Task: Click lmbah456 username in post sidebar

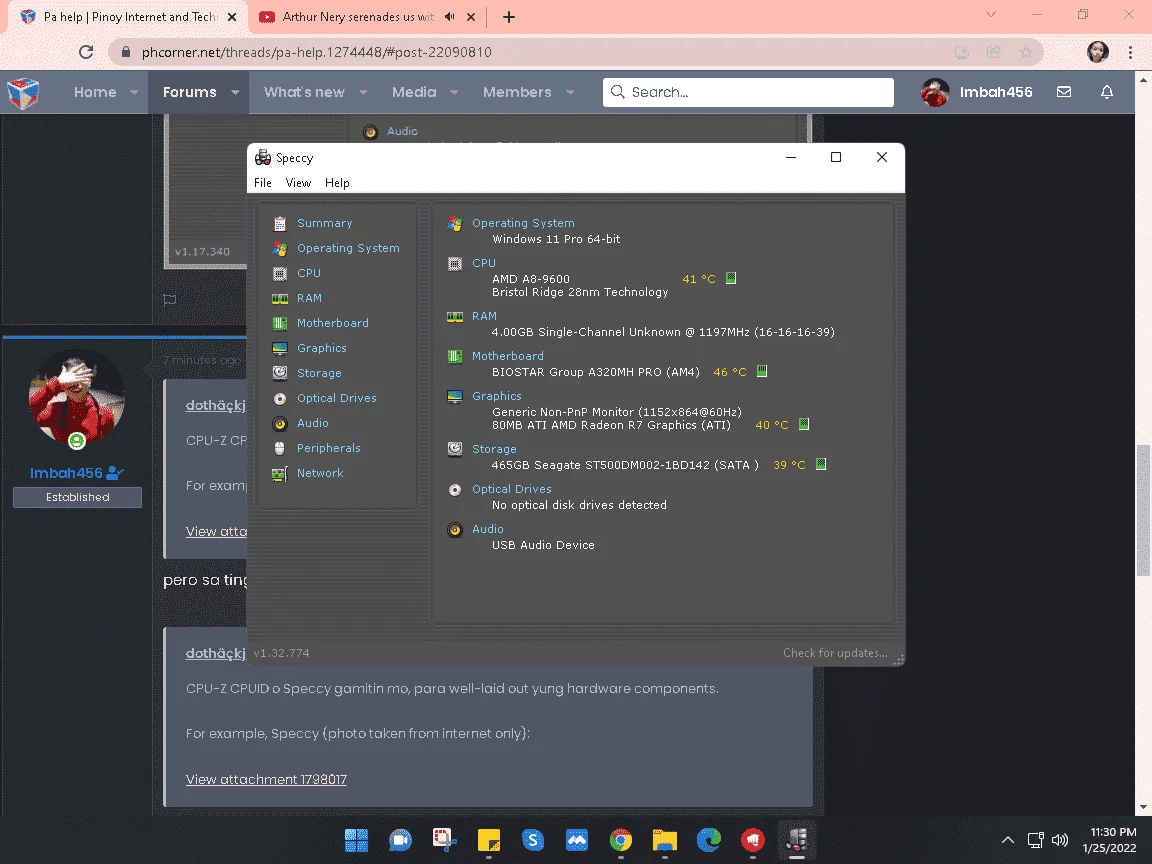Action: pyautogui.click(x=66, y=473)
